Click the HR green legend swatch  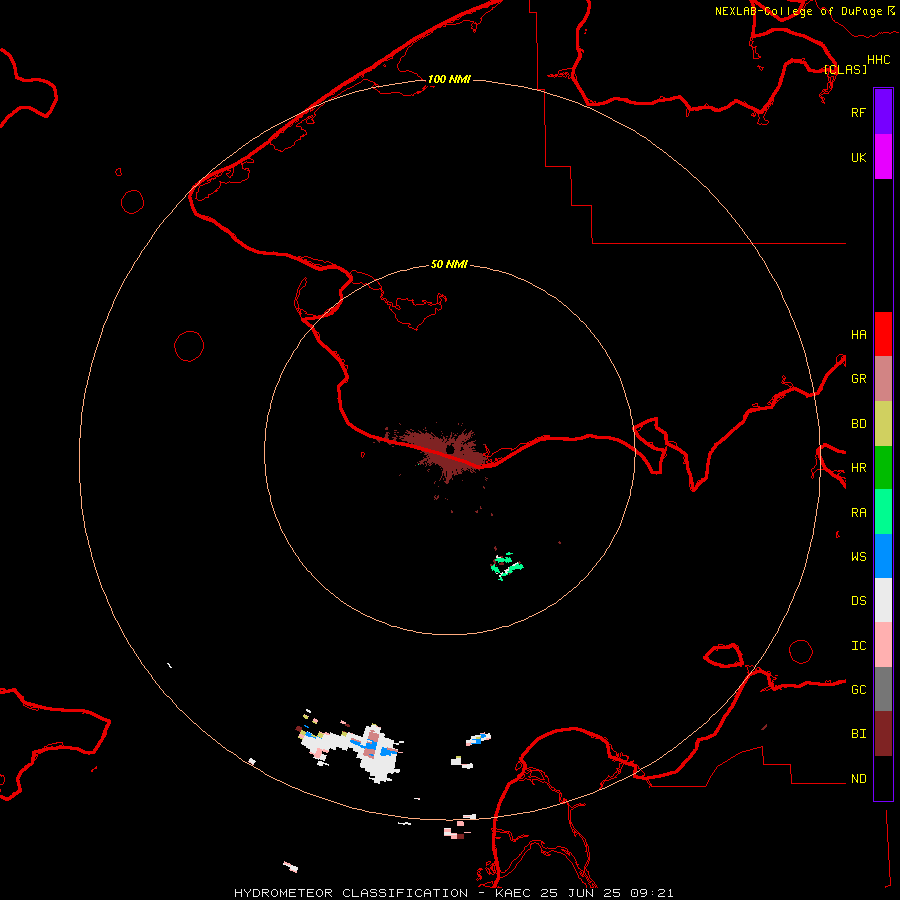click(x=883, y=467)
